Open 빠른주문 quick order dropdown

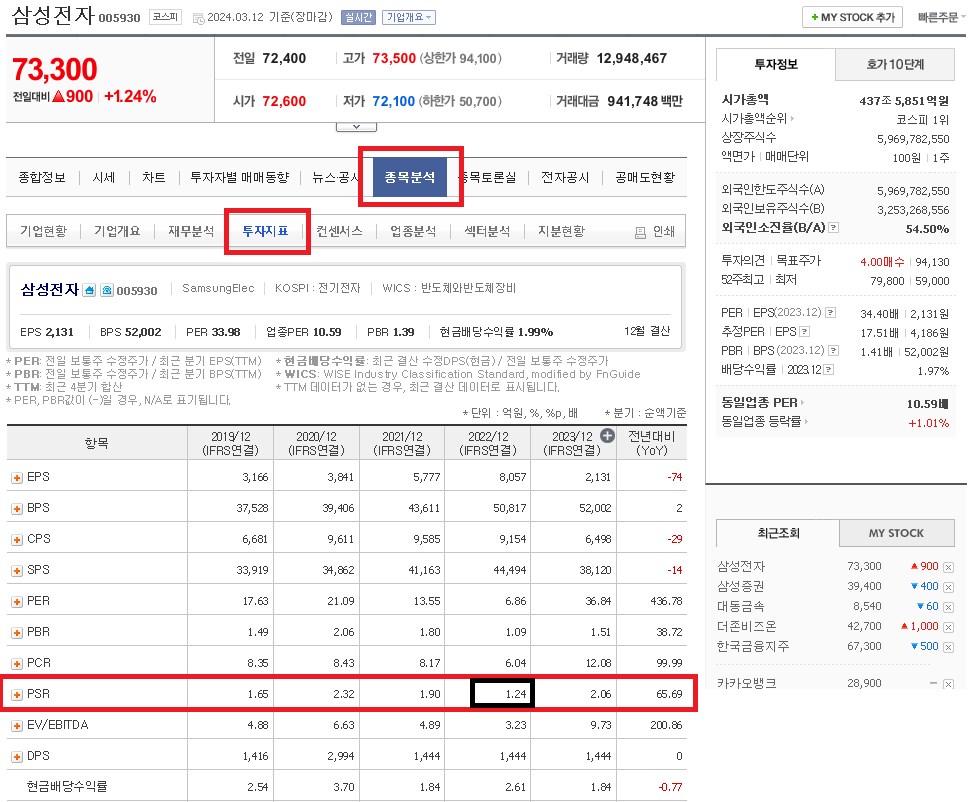coord(941,17)
